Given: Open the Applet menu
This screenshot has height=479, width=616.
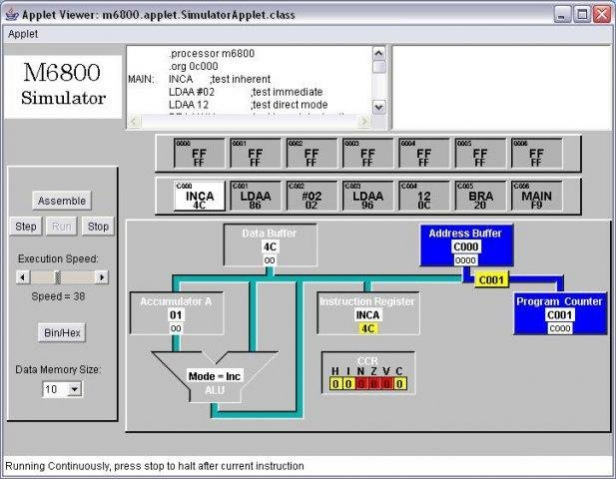Looking at the screenshot, I should click(x=23, y=34).
